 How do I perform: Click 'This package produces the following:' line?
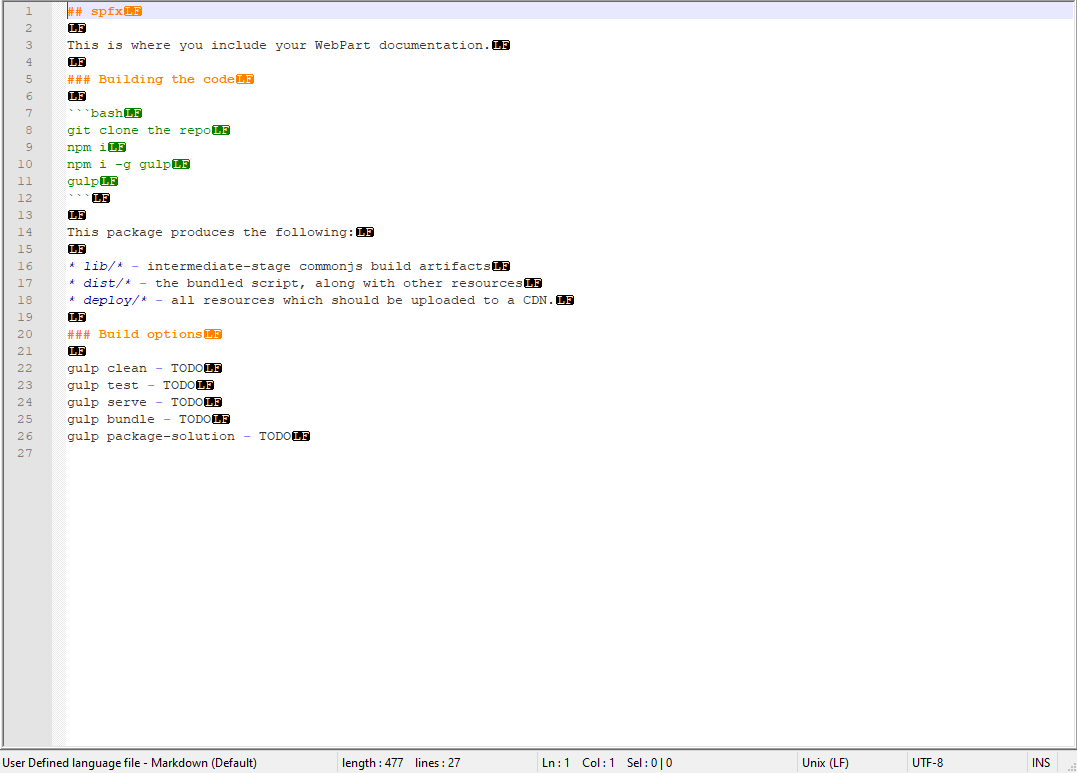click(x=211, y=232)
